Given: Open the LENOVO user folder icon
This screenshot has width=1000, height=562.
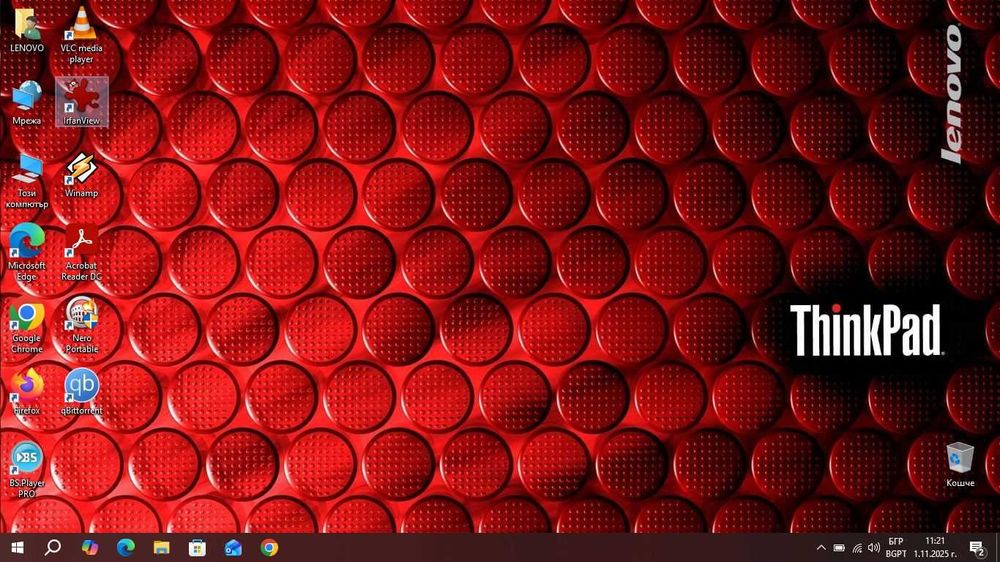Looking at the screenshot, I should click(27, 30).
